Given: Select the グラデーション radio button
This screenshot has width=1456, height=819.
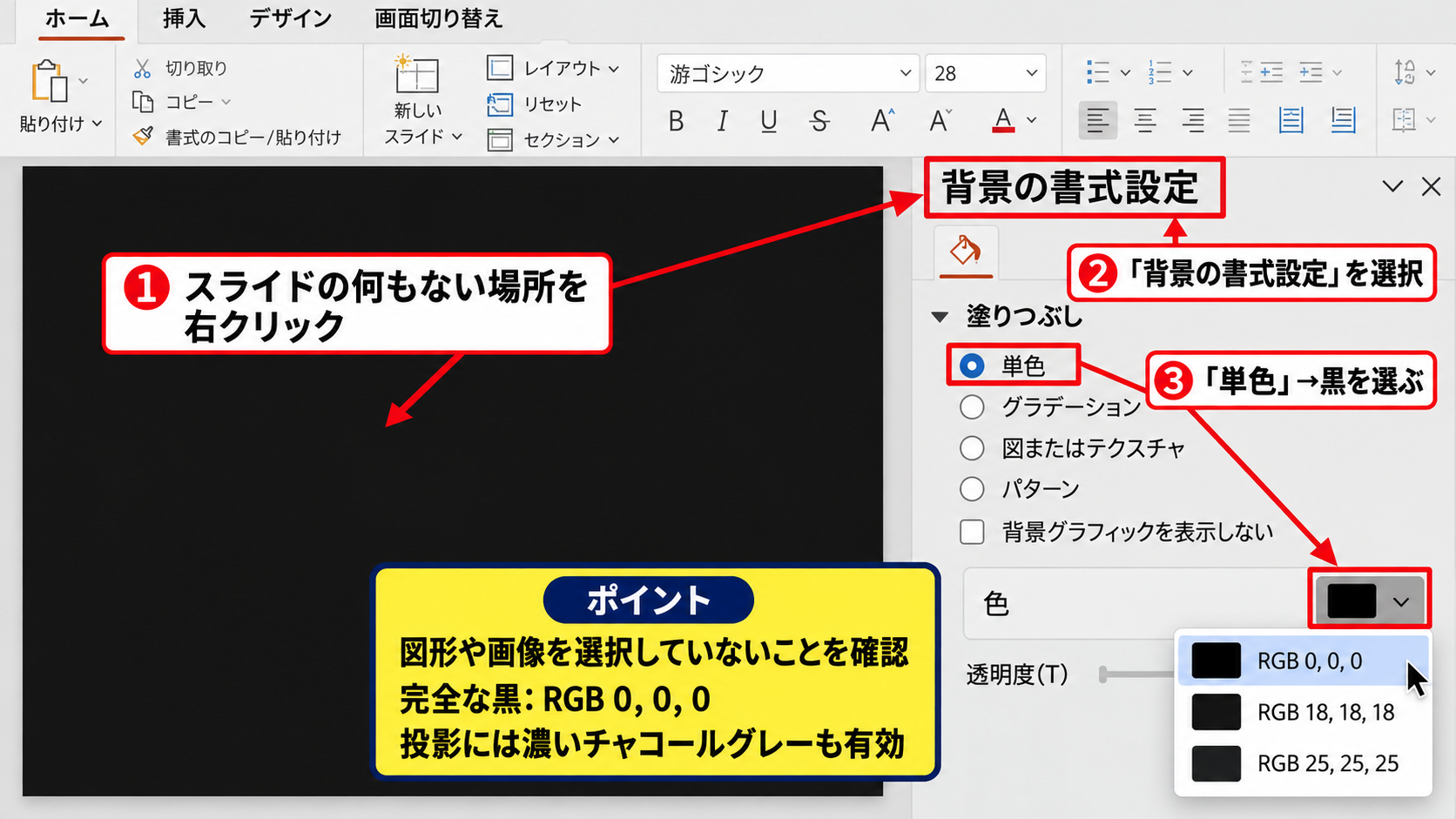Looking at the screenshot, I should (972, 406).
